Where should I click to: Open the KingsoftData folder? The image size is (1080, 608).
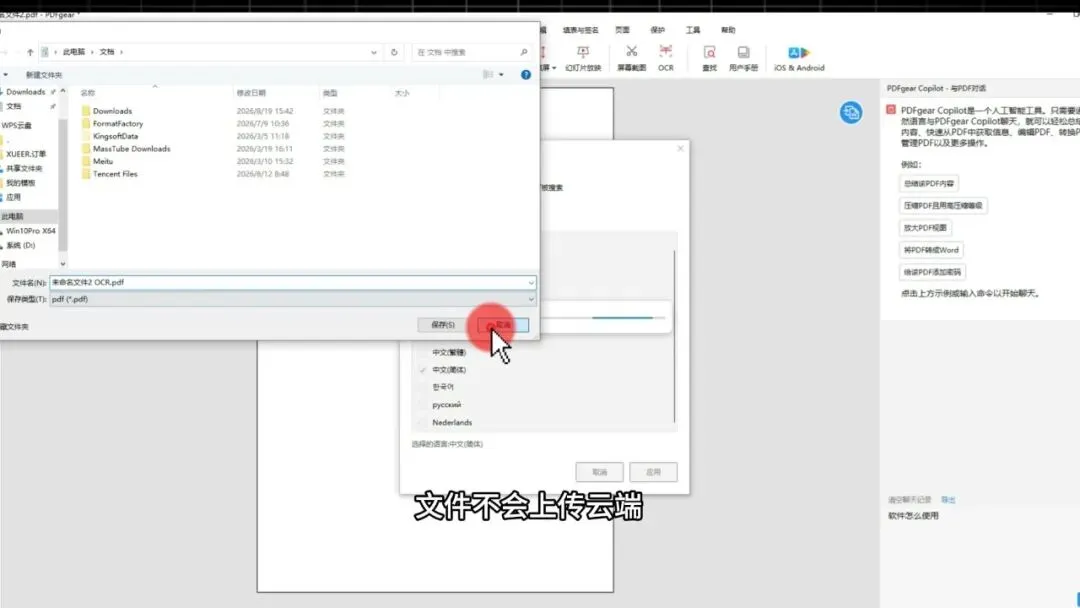click(x=115, y=136)
